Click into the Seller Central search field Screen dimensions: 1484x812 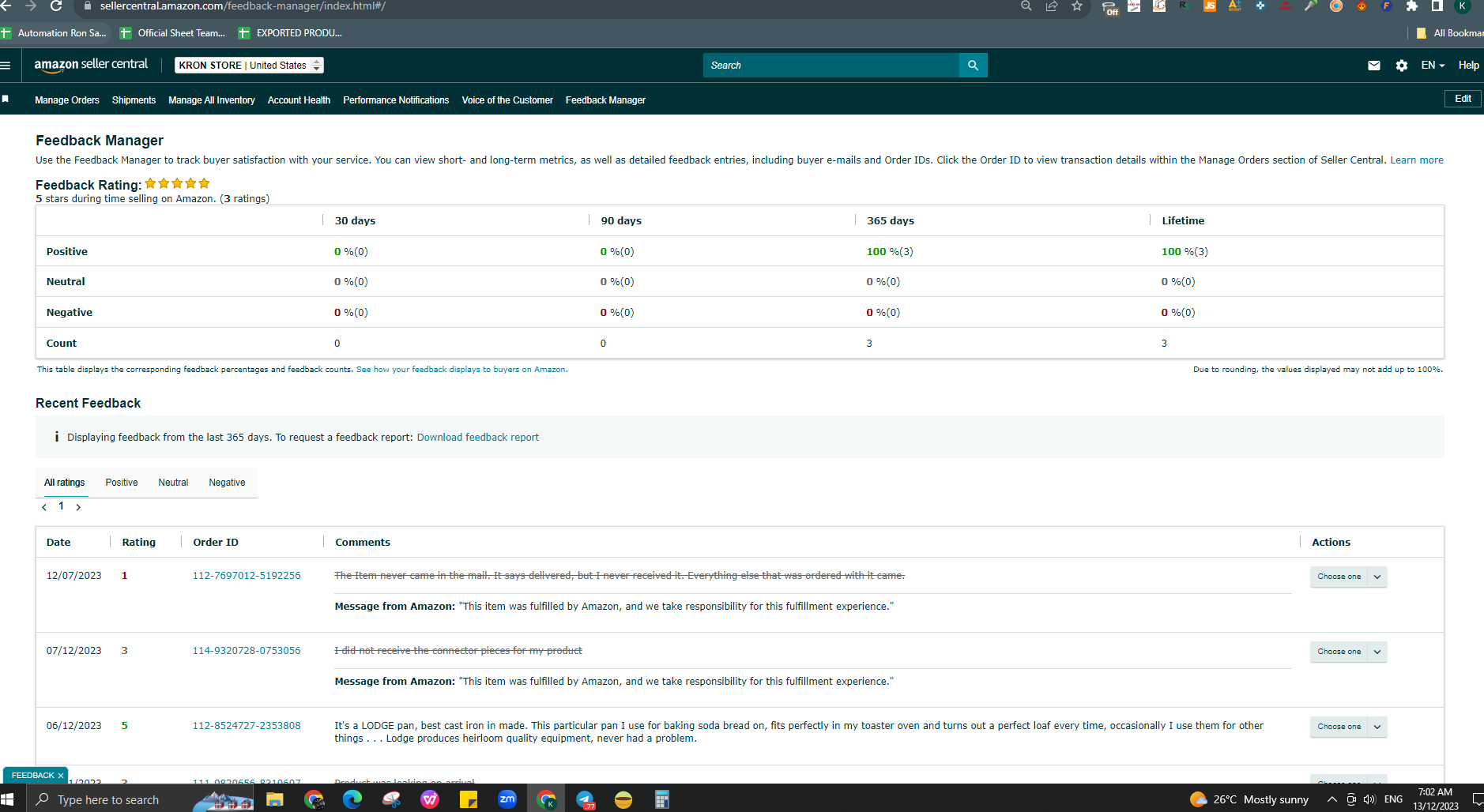click(831, 66)
